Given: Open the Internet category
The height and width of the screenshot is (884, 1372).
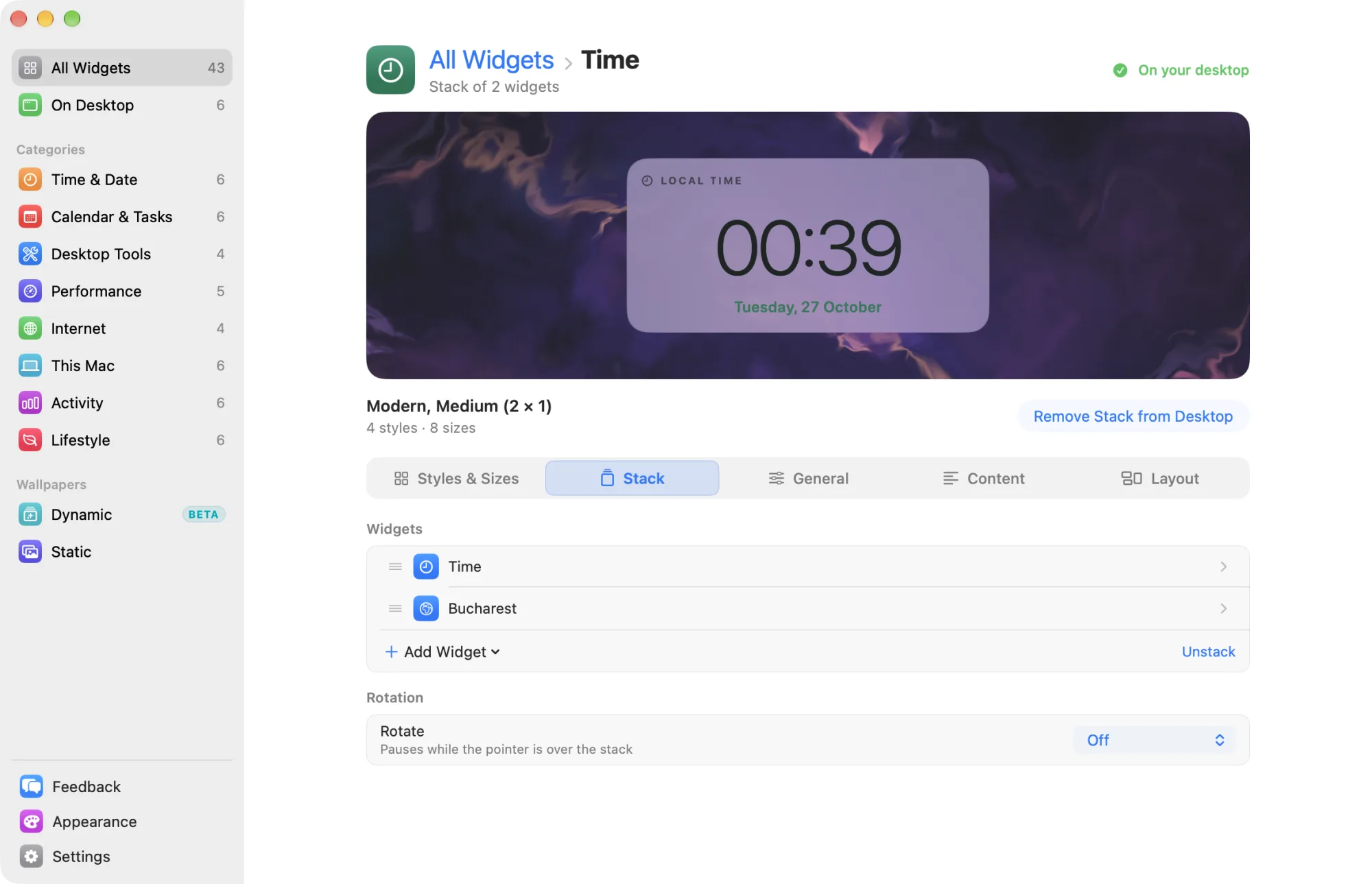Looking at the screenshot, I should (121, 328).
